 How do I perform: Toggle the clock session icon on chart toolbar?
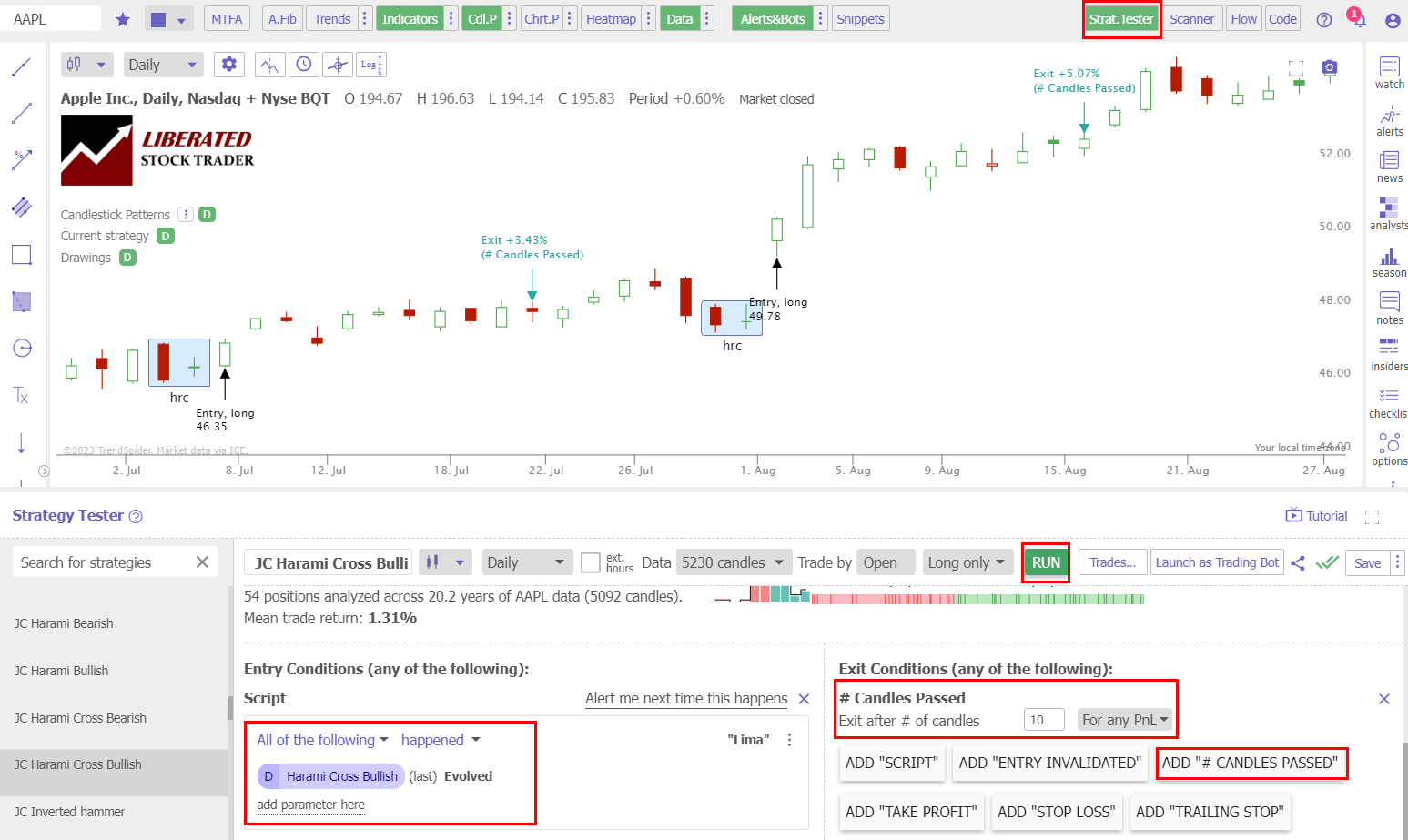[304, 64]
